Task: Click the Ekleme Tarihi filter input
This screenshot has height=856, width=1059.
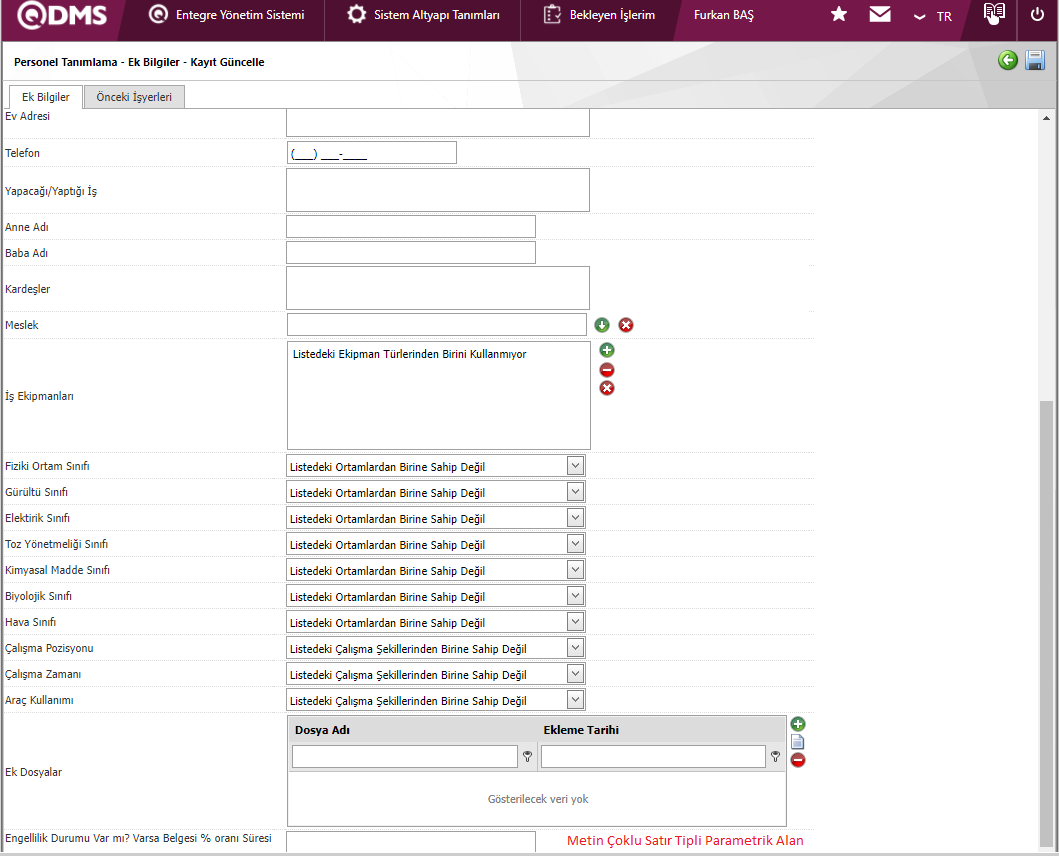Action: (653, 757)
